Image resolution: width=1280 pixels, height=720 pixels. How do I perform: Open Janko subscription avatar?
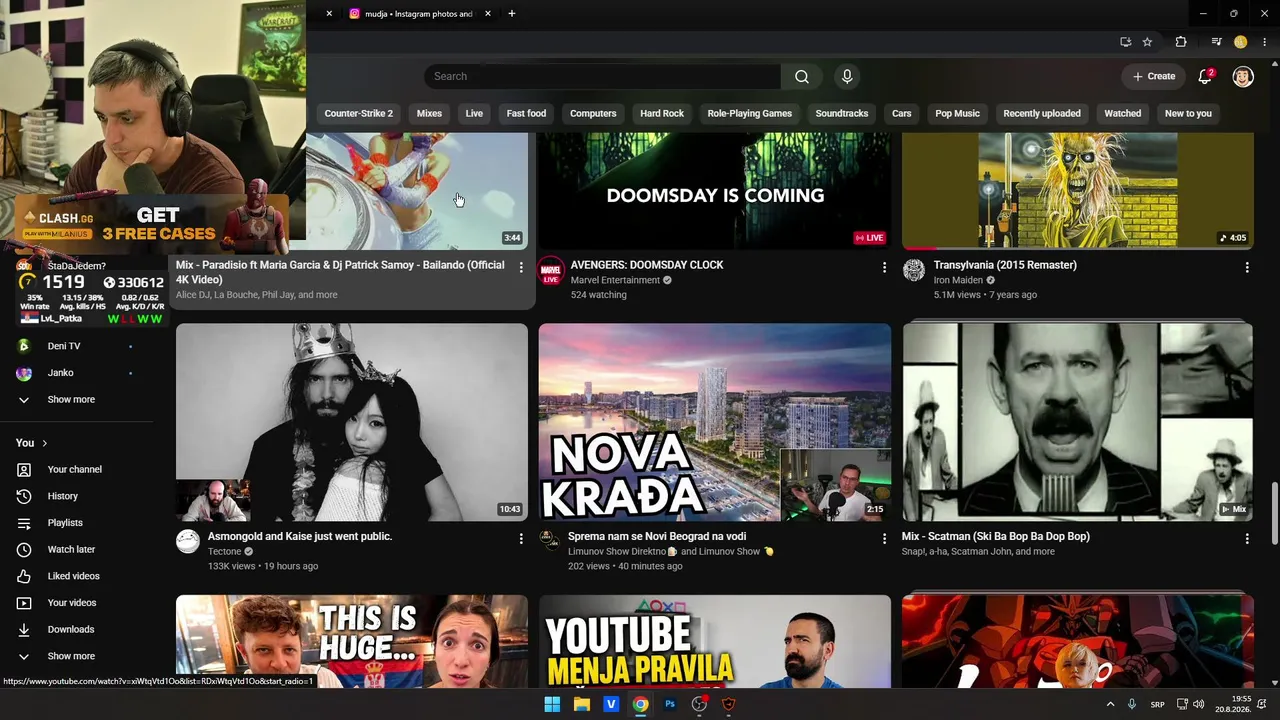[24, 373]
